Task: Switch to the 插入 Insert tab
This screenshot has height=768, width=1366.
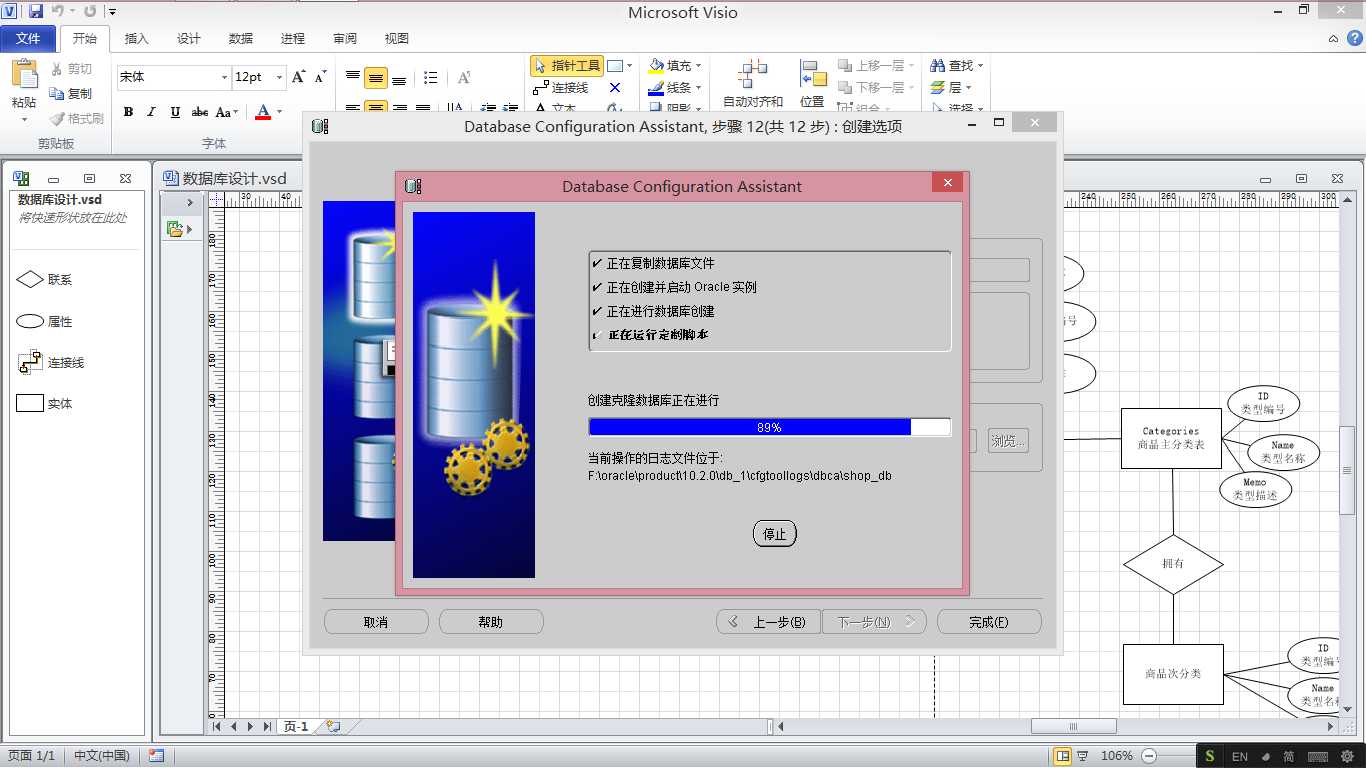Action: tap(136, 39)
